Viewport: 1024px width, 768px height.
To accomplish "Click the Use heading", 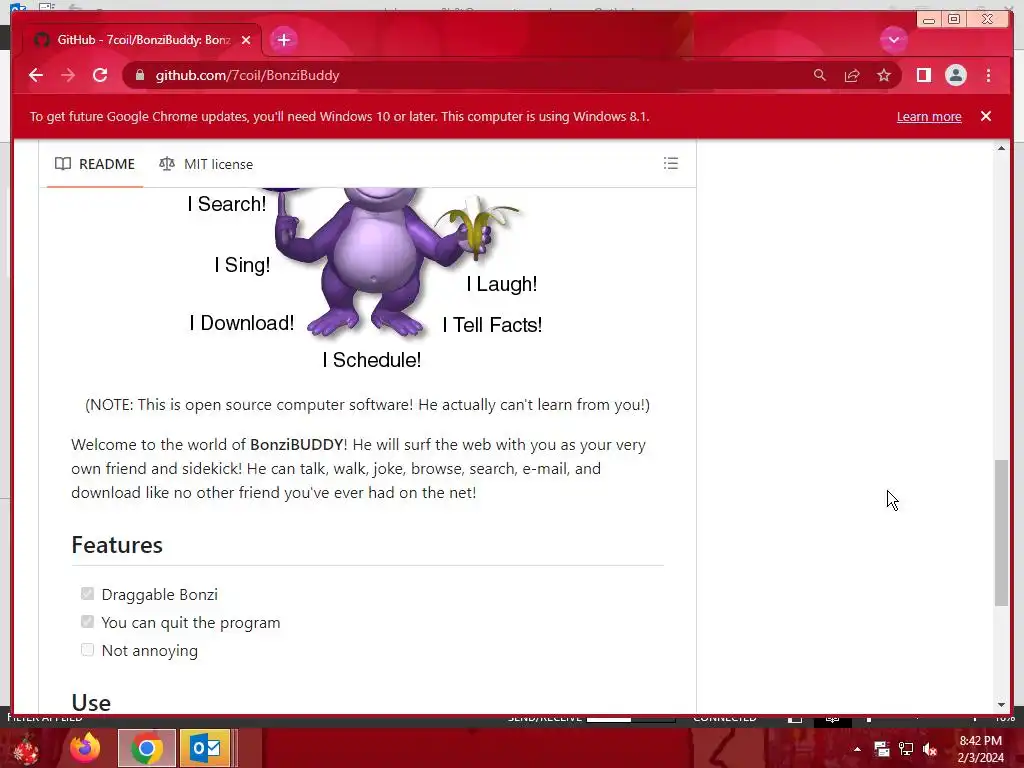I will [91, 703].
